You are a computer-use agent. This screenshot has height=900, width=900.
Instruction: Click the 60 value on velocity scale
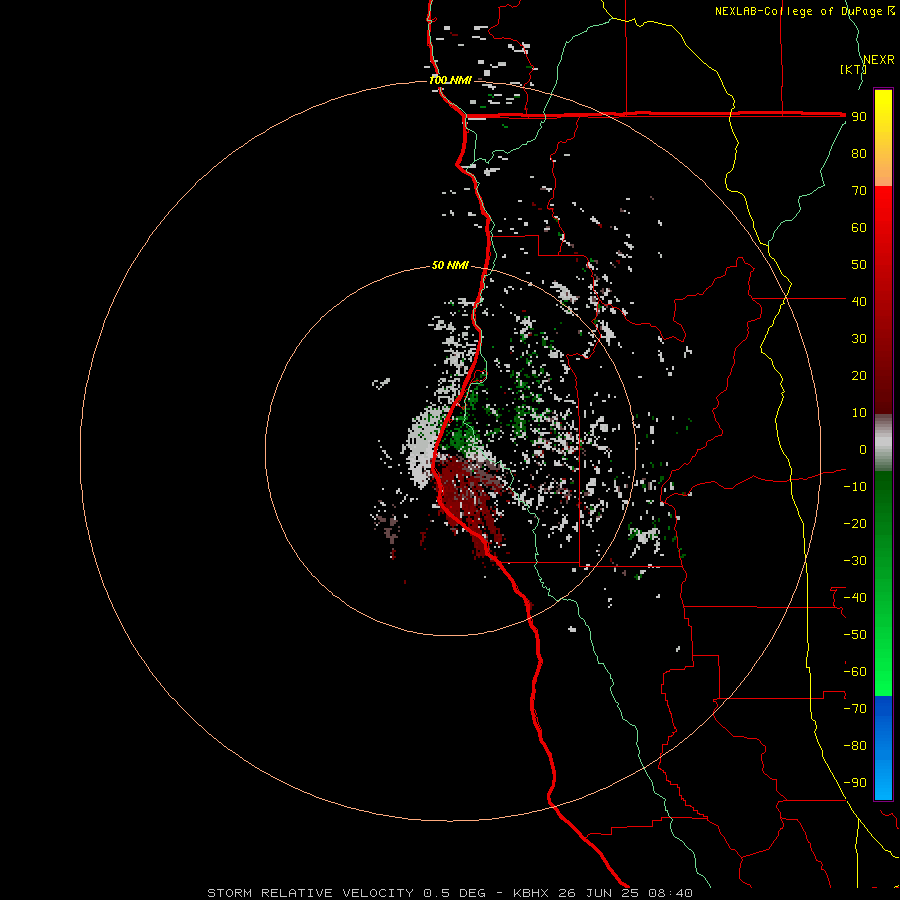click(x=859, y=228)
